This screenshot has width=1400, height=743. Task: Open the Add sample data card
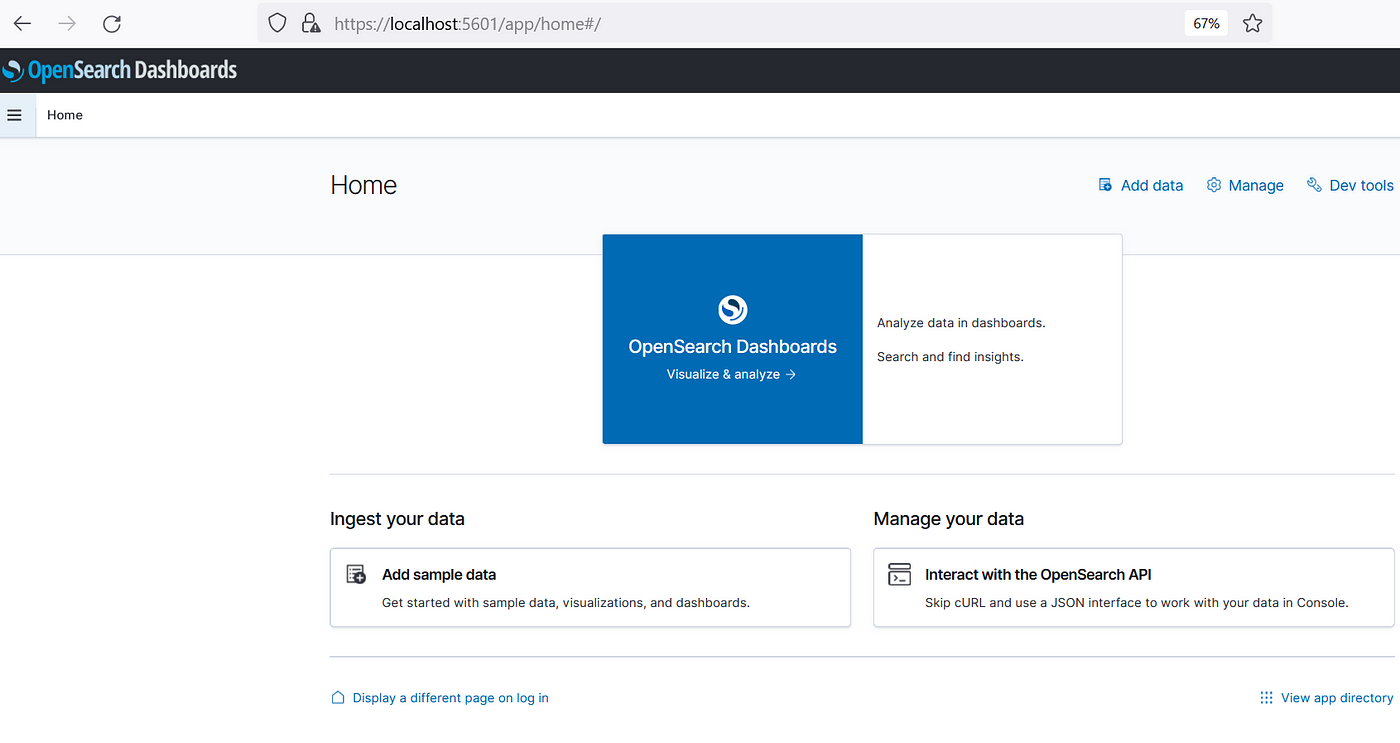click(x=590, y=588)
